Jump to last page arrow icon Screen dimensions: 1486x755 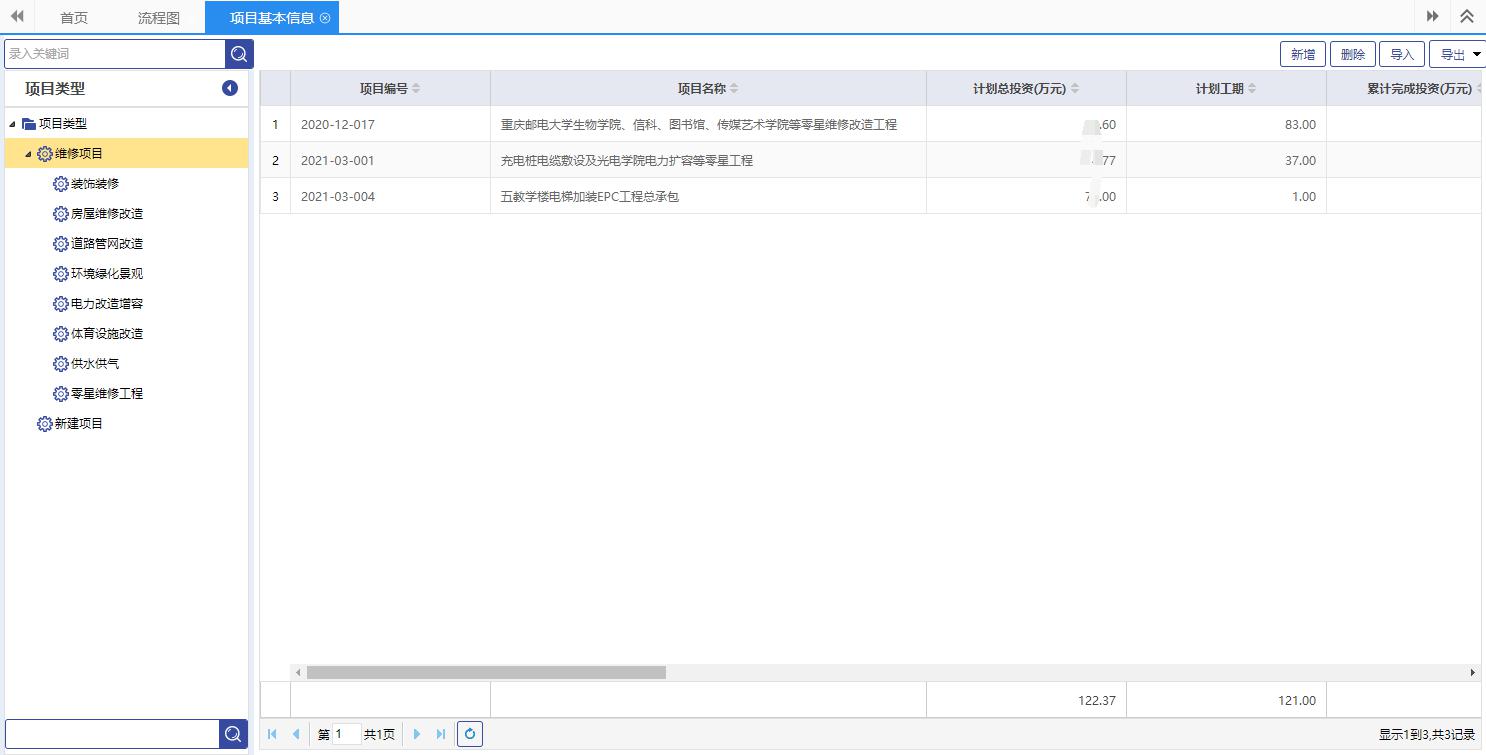[x=441, y=734]
